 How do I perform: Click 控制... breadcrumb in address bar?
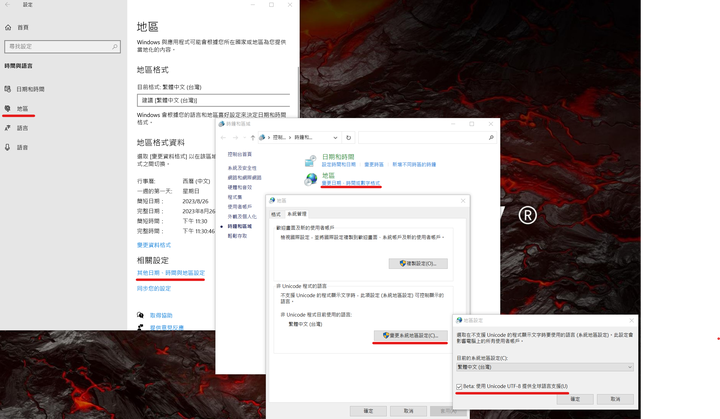(280, 137)
